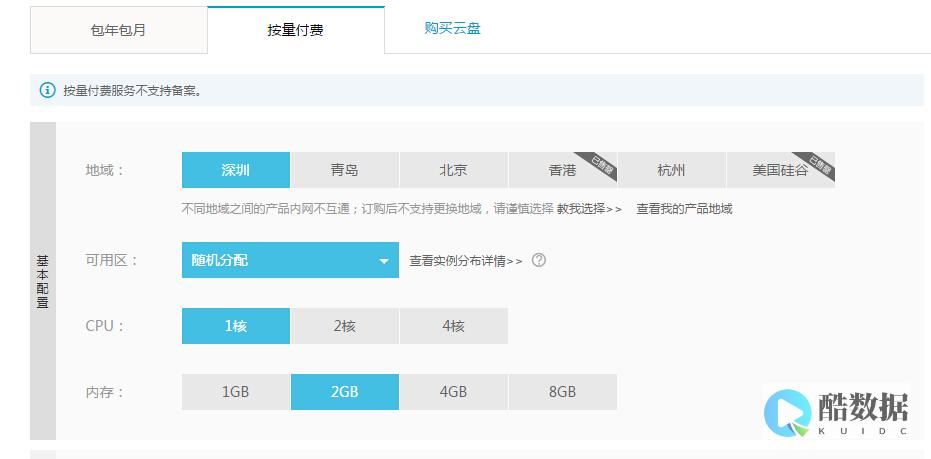
Task: Choose 2核 CPU option
Action: (345, 326)
